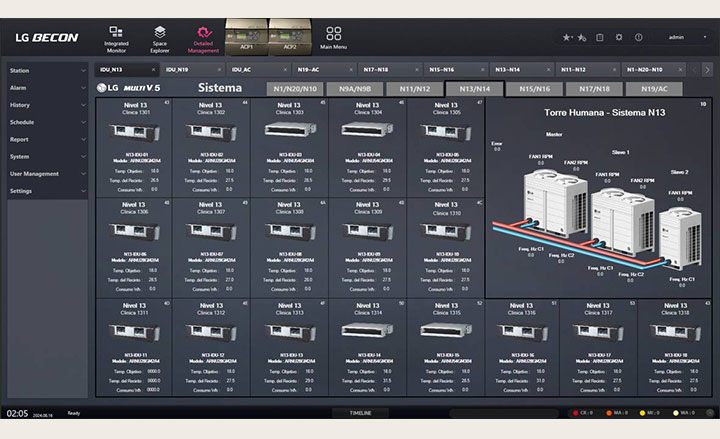
Task: Expand Report sidebar section
Action: [47, 139]
